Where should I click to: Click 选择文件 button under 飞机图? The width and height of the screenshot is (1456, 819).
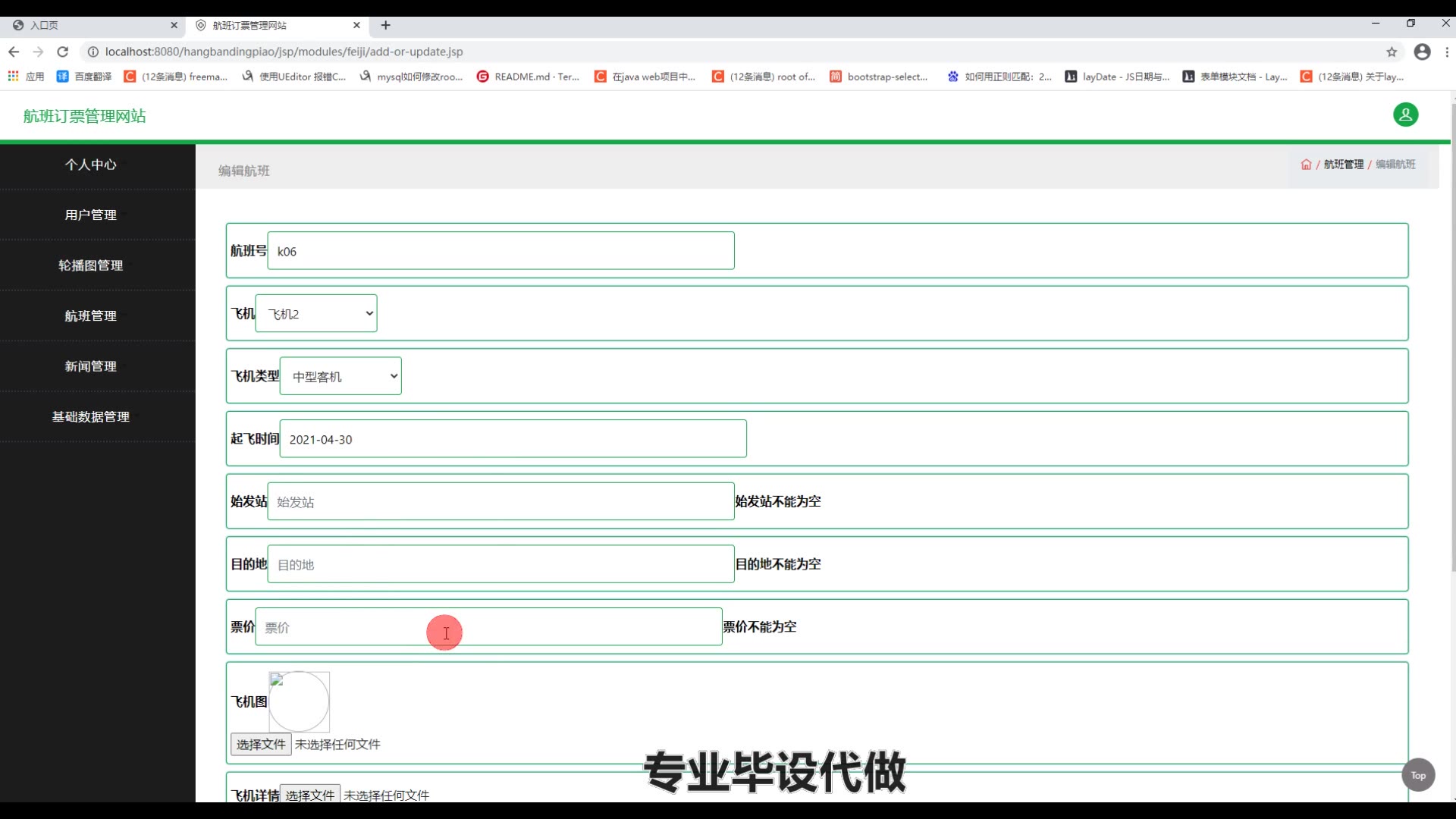(x=260, y=745)
